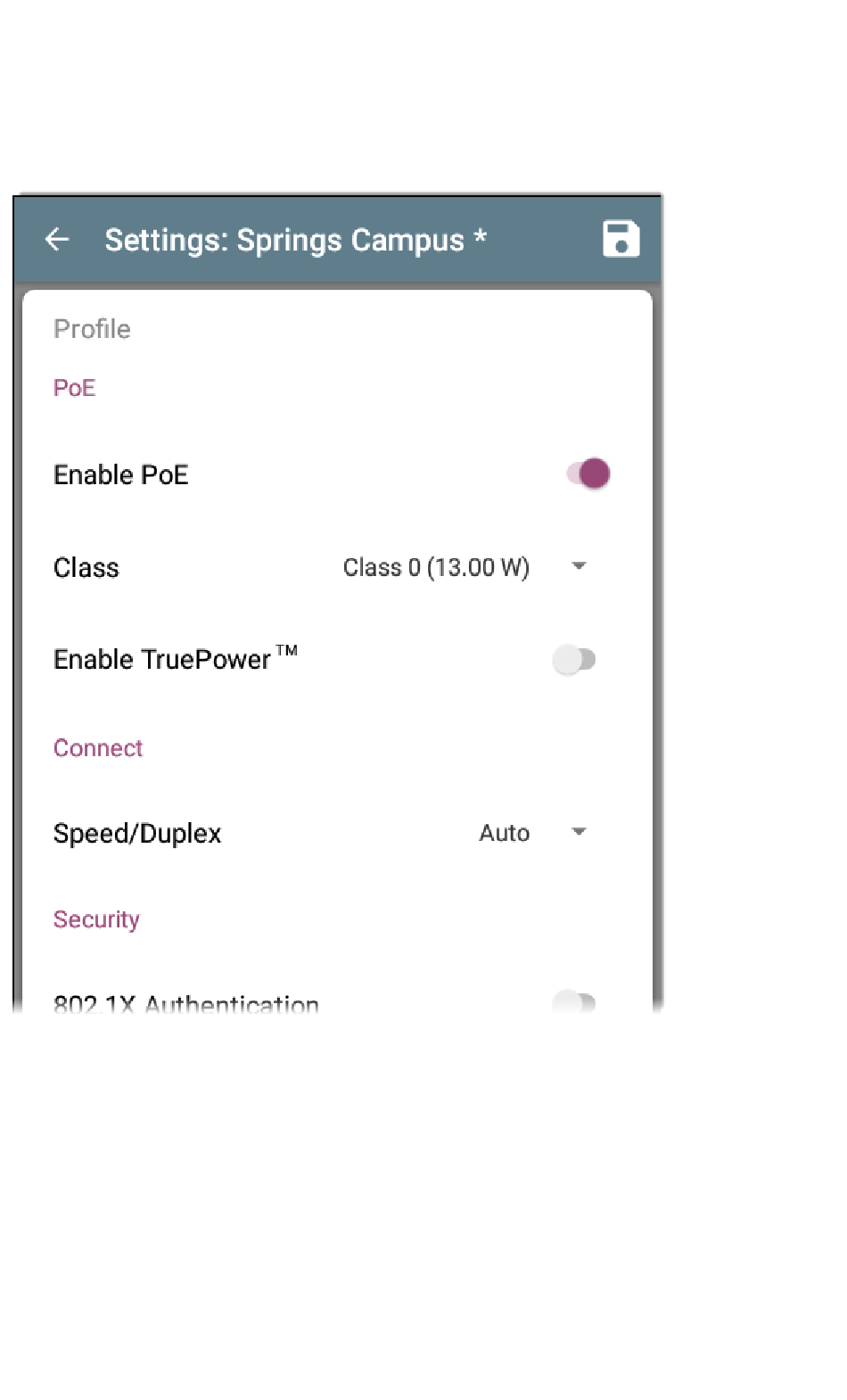Click the Connect section header
This screenshot has width=847, height=1400.
[98, 748]
